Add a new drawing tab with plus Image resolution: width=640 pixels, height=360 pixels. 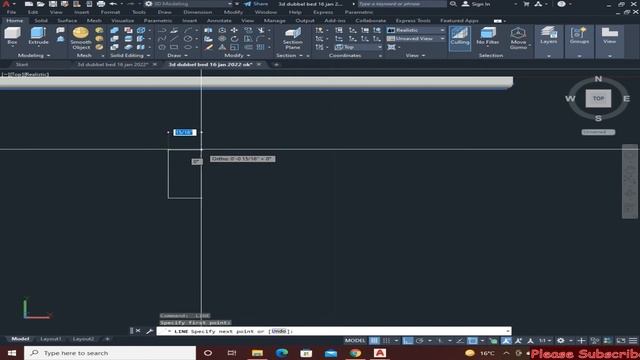point(276,64)
